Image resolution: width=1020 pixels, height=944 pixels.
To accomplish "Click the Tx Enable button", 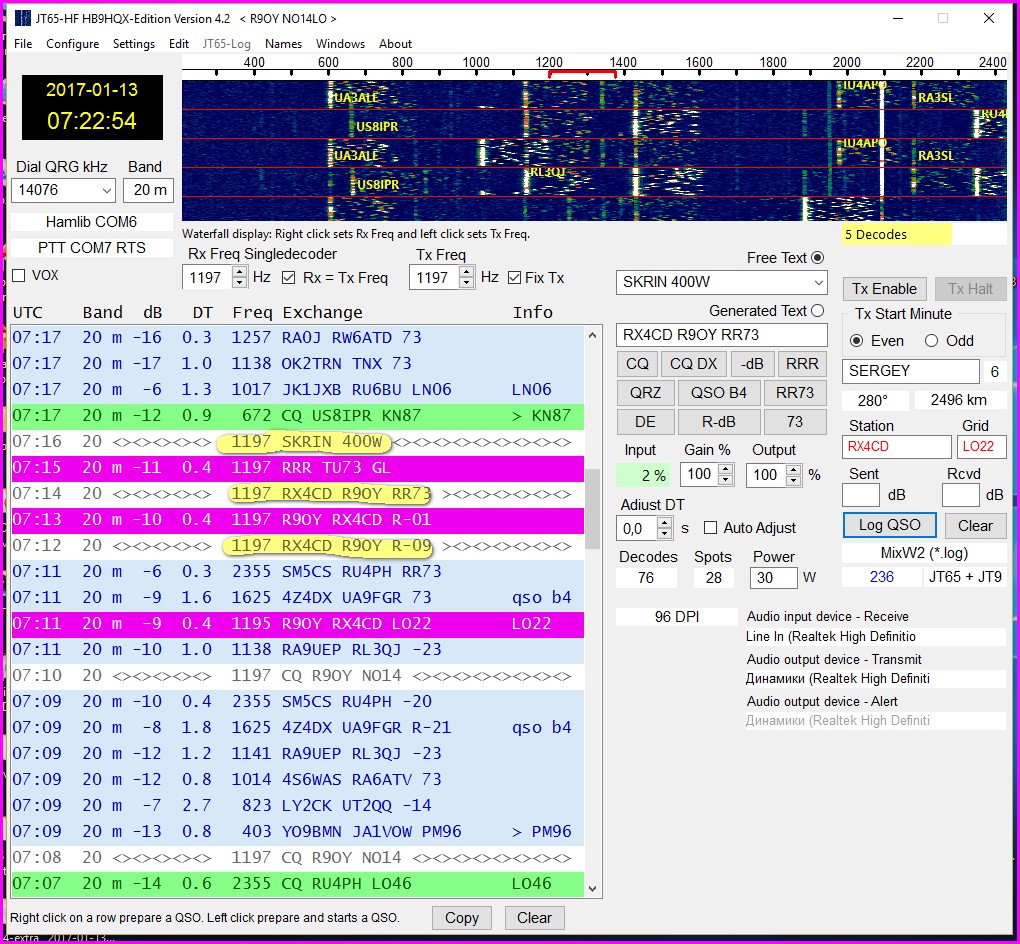I will [x=884, y=289].
